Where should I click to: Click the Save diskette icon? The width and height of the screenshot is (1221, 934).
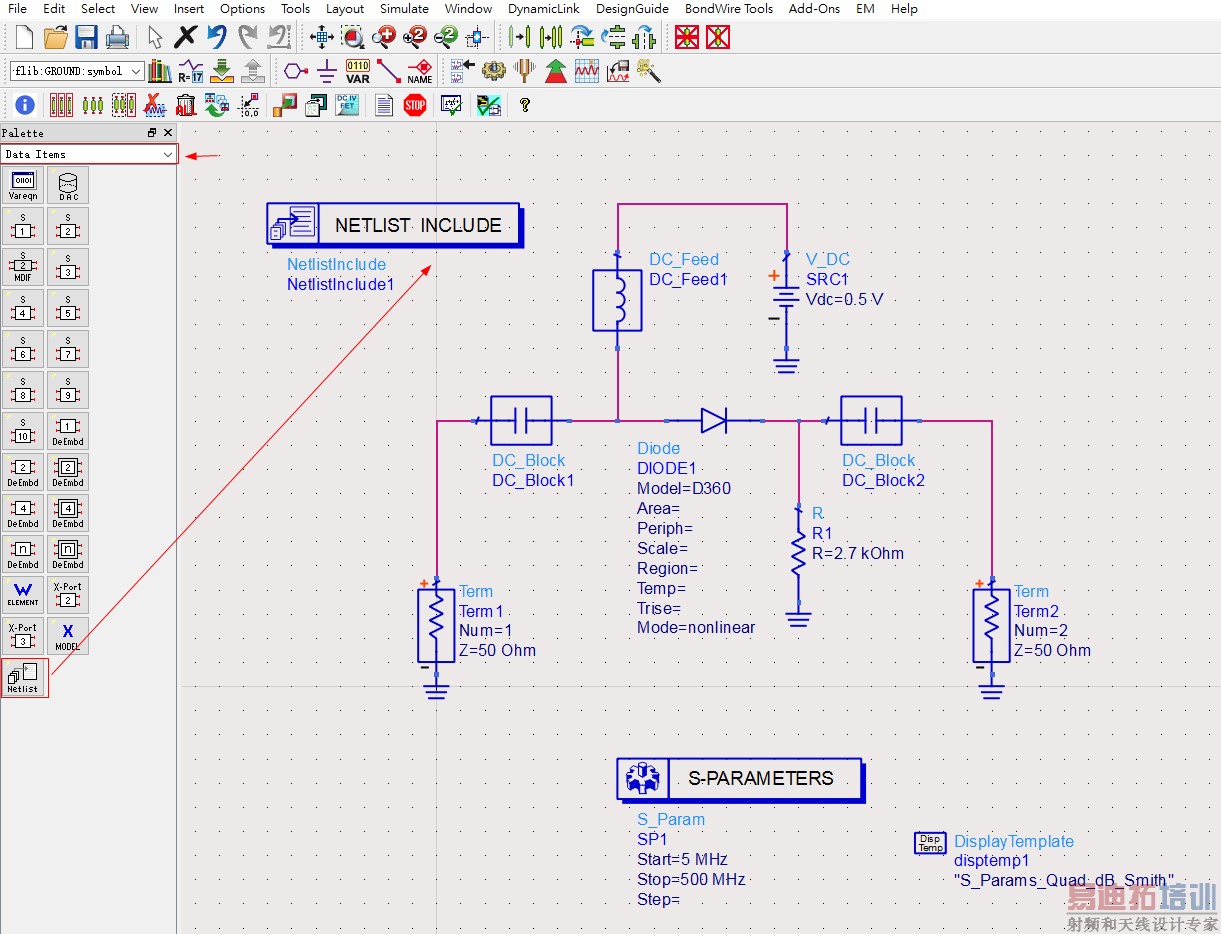86,38
